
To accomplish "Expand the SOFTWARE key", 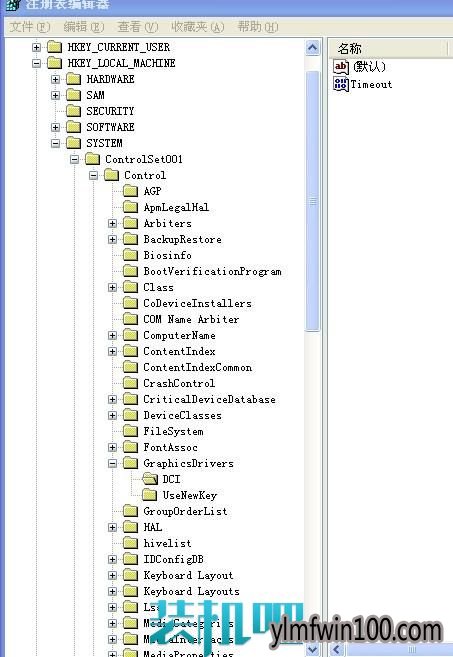I will click(x=55, y=127).
